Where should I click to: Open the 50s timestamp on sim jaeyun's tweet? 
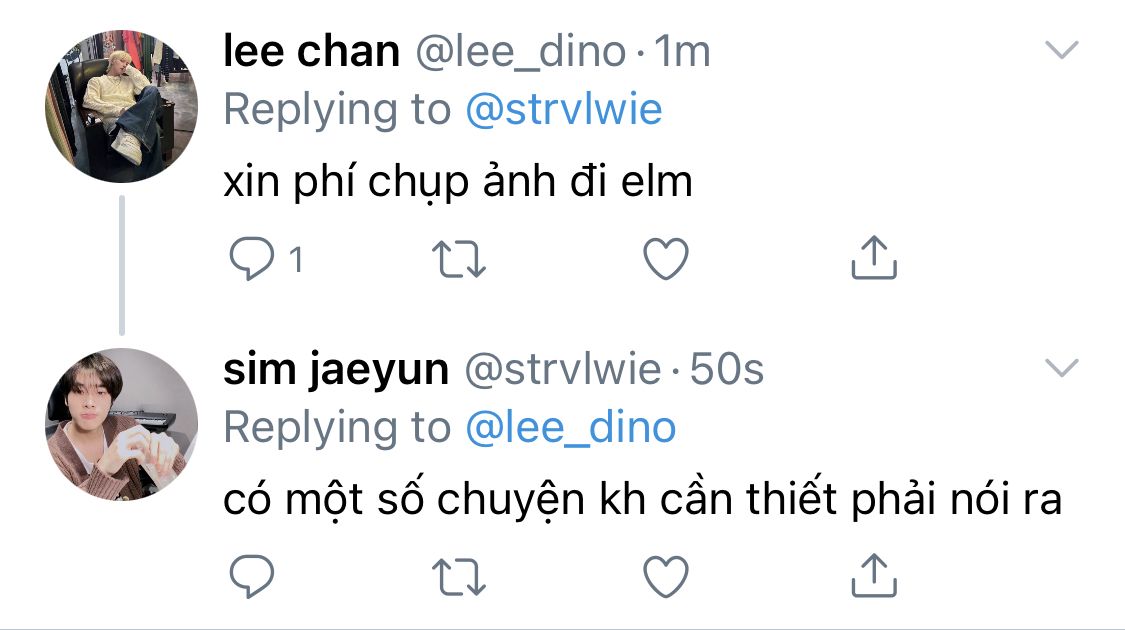click(x=727, y=370)
